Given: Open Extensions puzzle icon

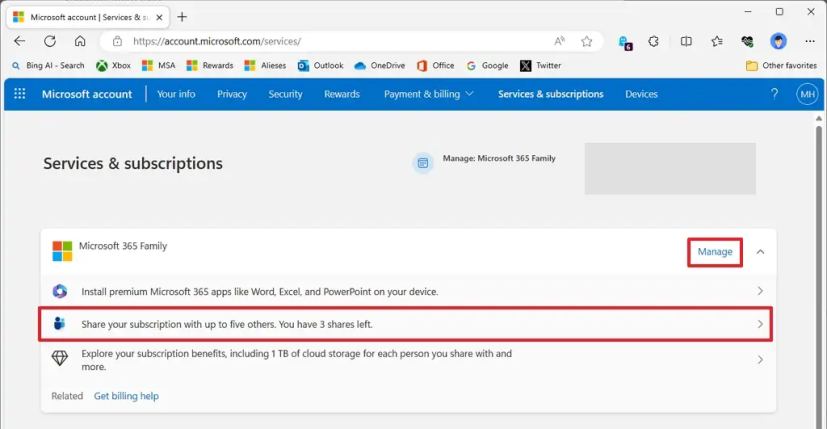Looking at the screenshot, I should click(653, 41).
